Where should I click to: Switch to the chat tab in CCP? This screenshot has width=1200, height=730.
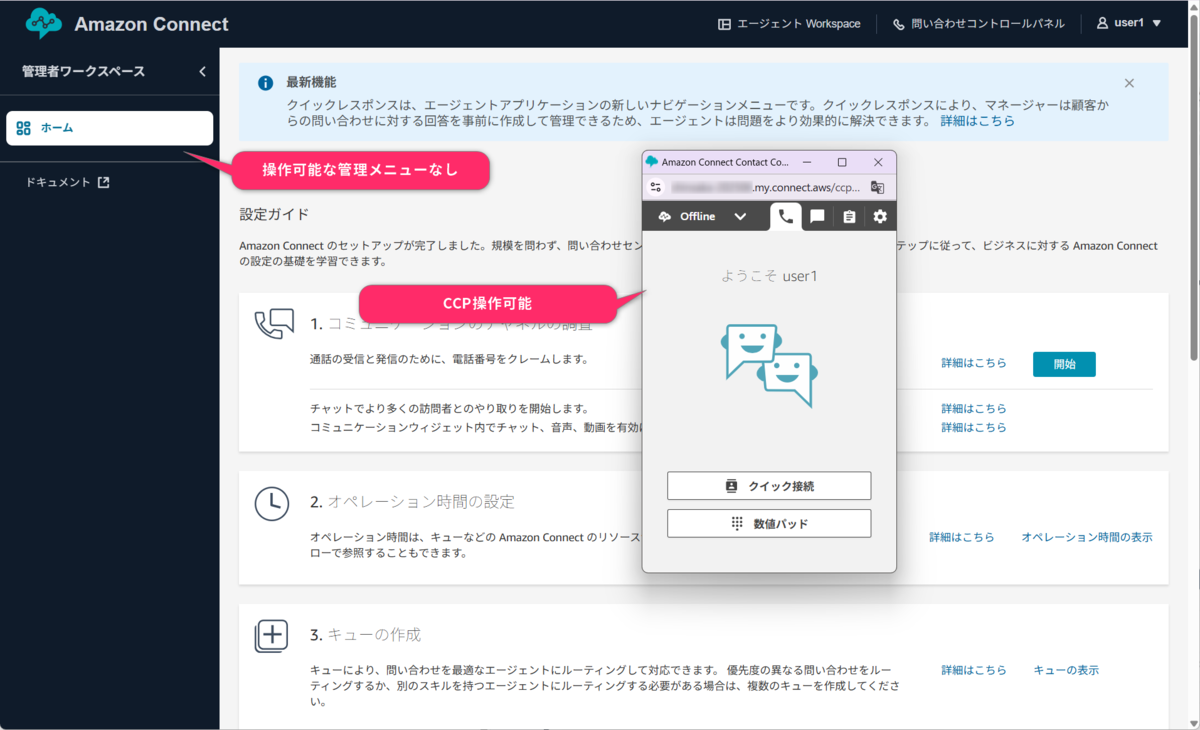click(x=817, y=216)
